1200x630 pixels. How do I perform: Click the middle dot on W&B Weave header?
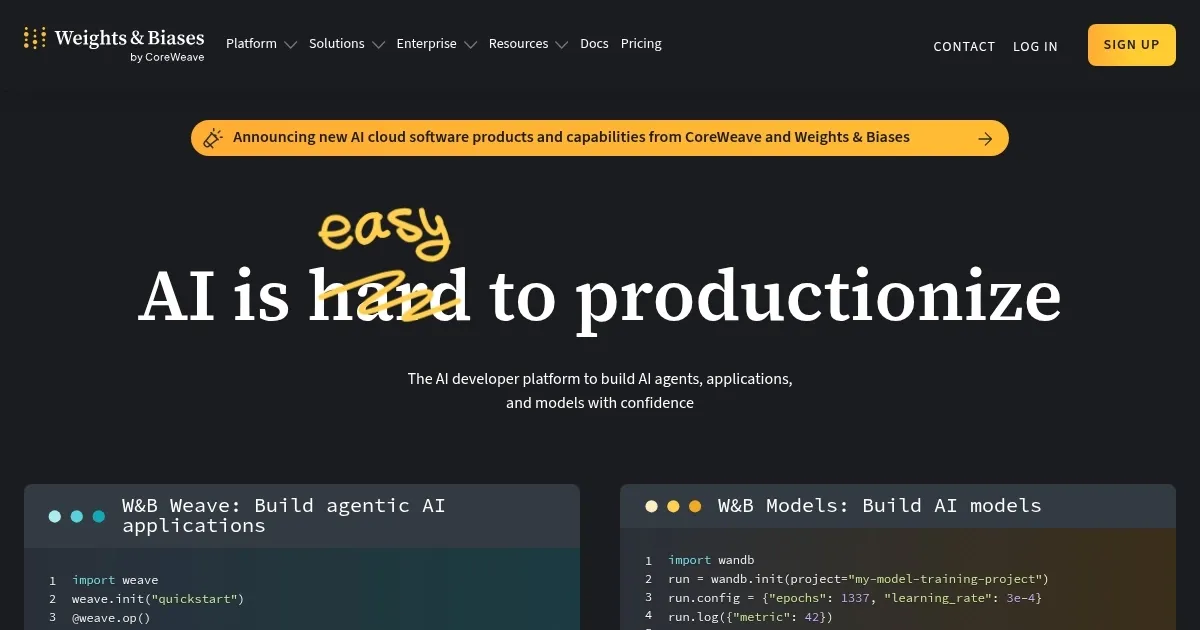coord(75,516)
